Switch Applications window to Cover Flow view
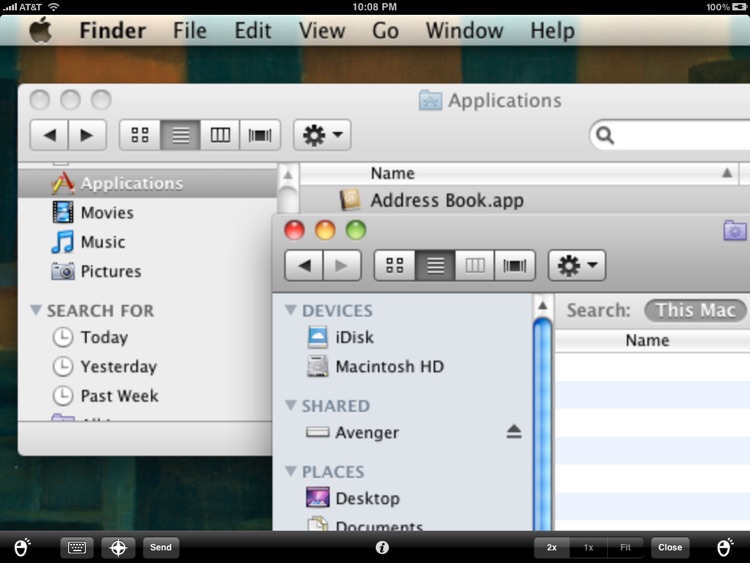This screenshot has height=563, width=750. click(260, 135)
